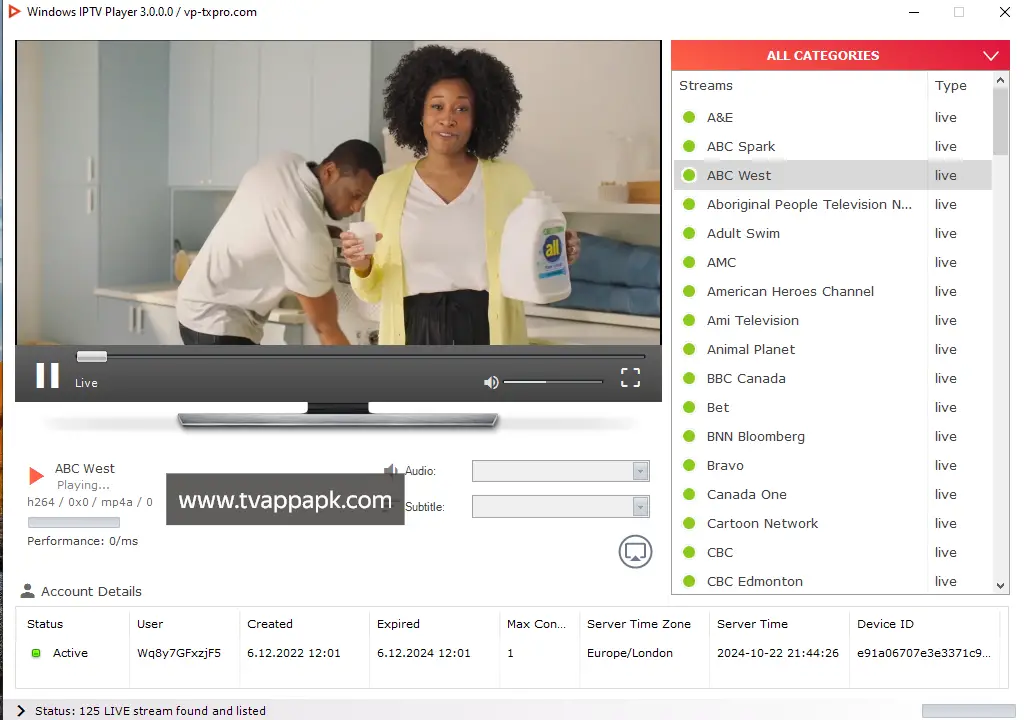This screenshot has width=1026, height=720.
Task: Click the username Wq8y7GFxzjF5 cell
Action: pos(179,653)
